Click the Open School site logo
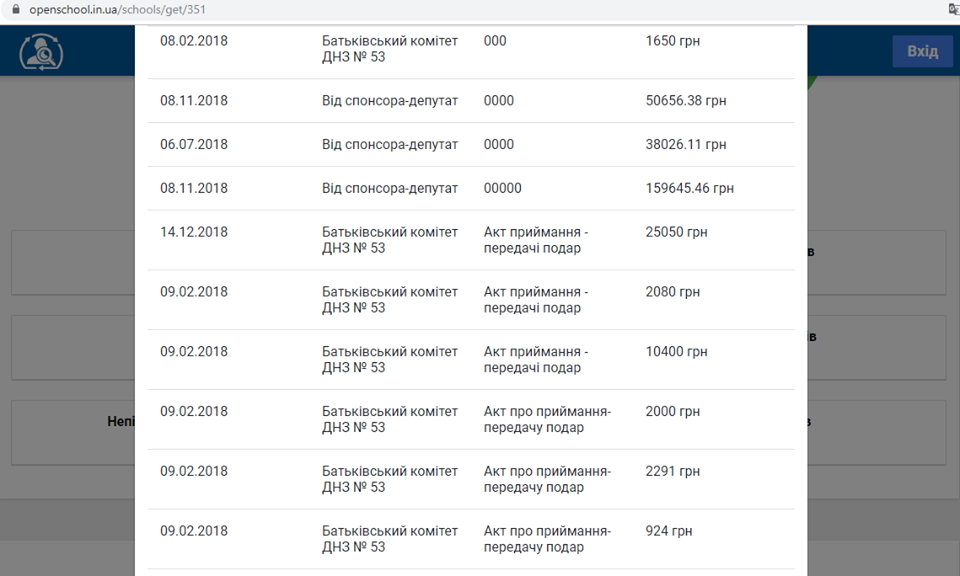The height and width of the screenshot is (576, 960). pos(42,52)
